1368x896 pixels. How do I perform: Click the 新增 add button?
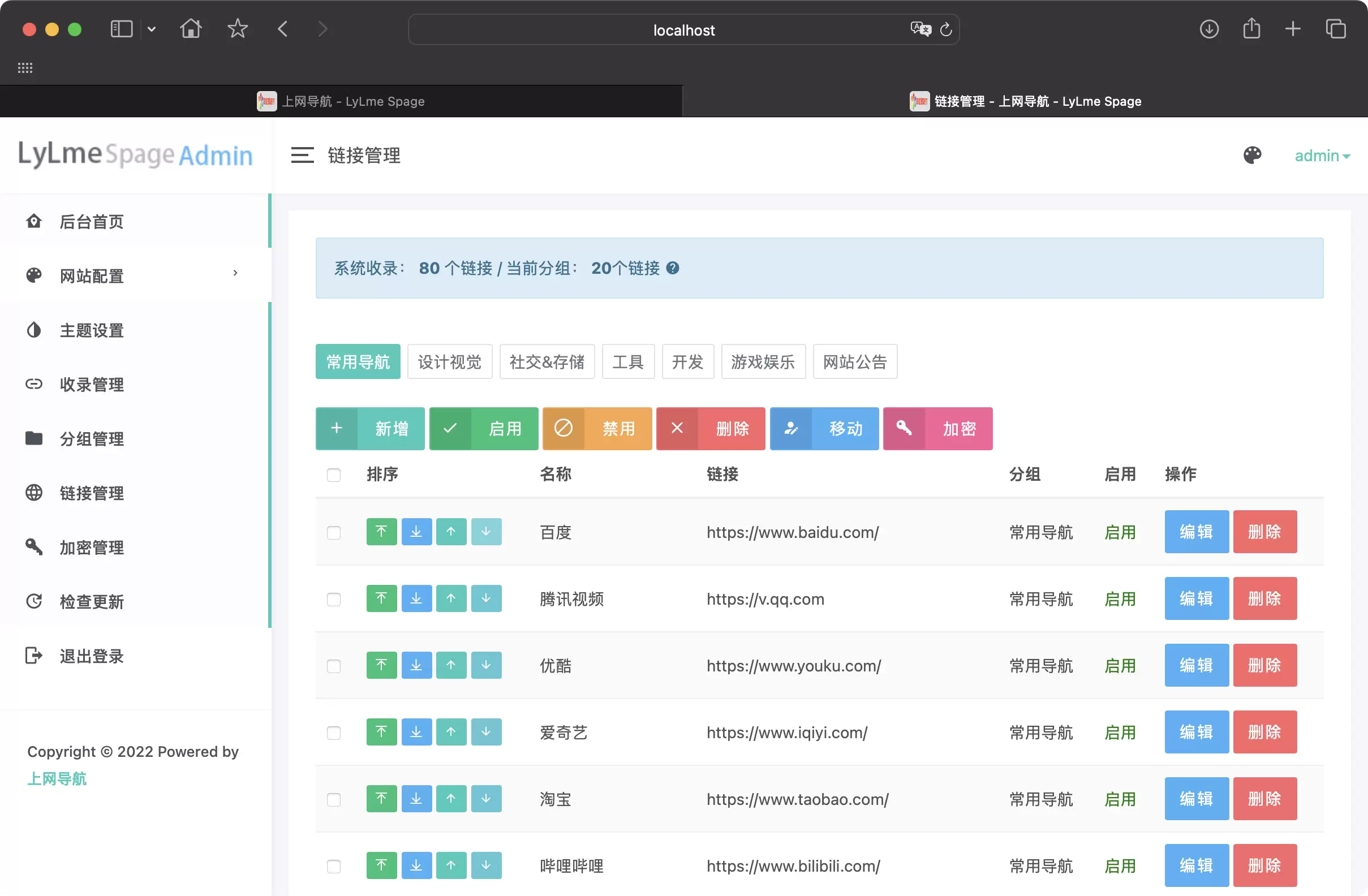coord(370,429)
